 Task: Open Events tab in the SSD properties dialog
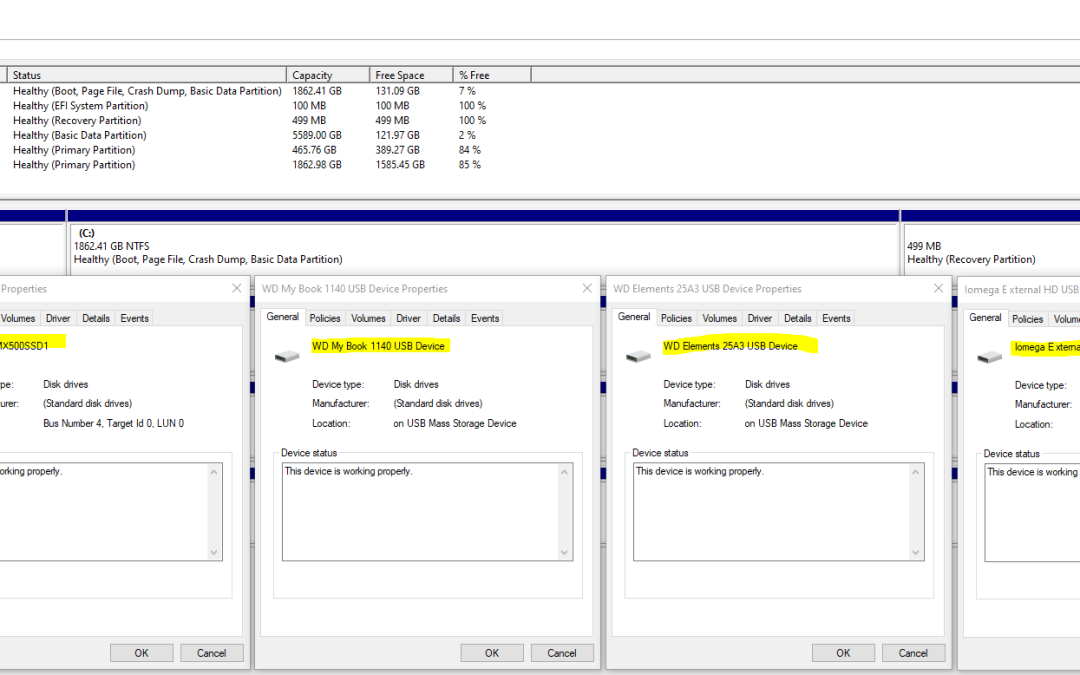(x=134, y=318)
